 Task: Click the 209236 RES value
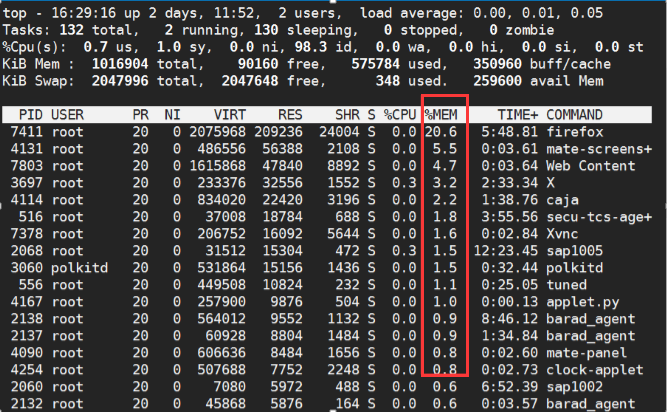[279, 132]
